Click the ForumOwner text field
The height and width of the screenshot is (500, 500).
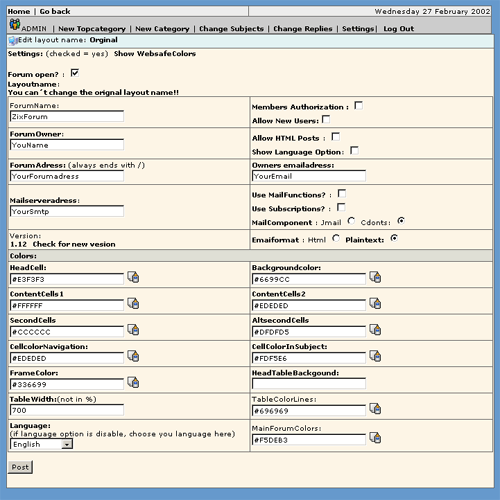tap(67, 145)
